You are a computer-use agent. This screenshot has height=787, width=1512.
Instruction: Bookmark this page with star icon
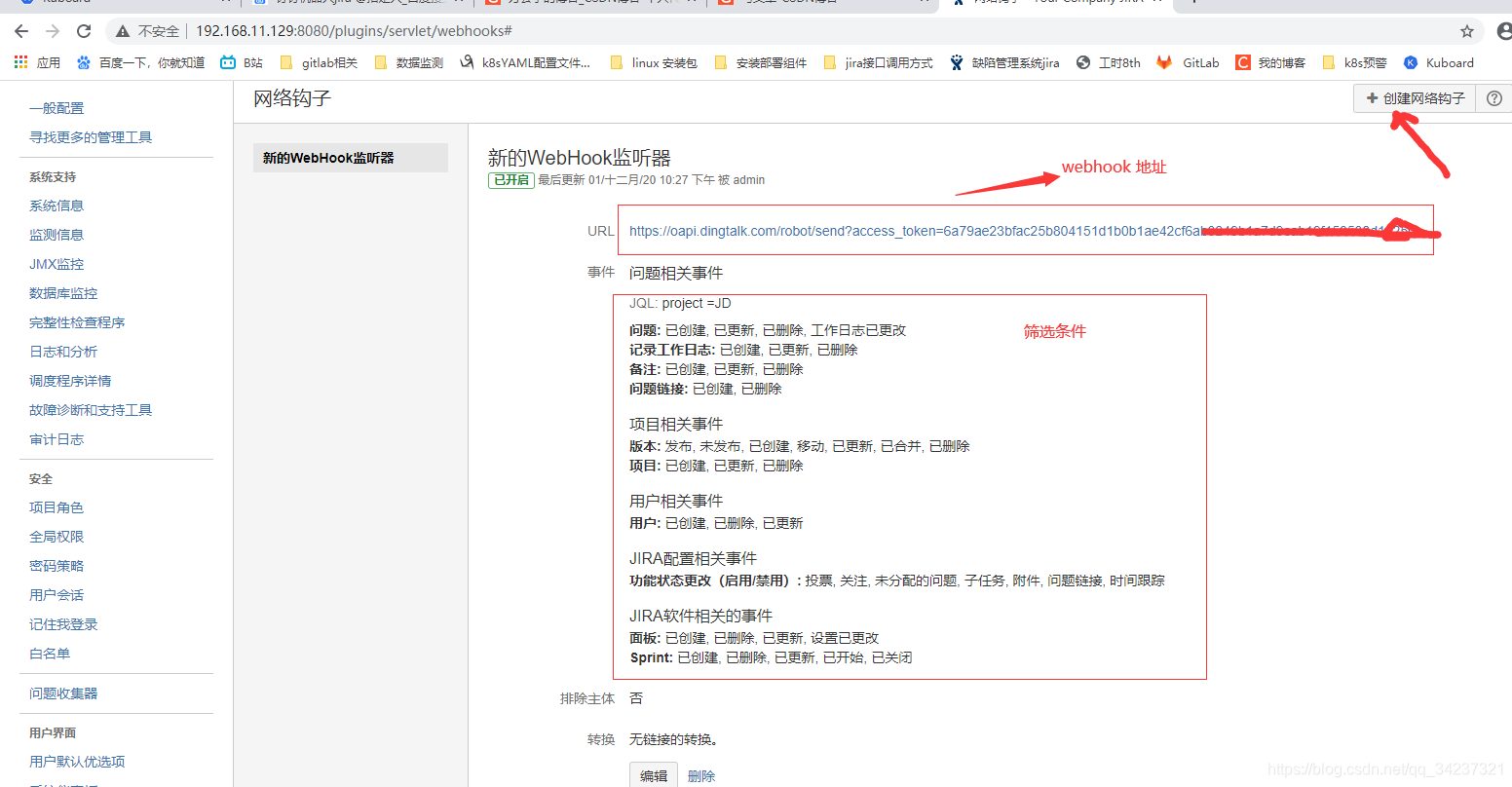(x=1467, y=31)
